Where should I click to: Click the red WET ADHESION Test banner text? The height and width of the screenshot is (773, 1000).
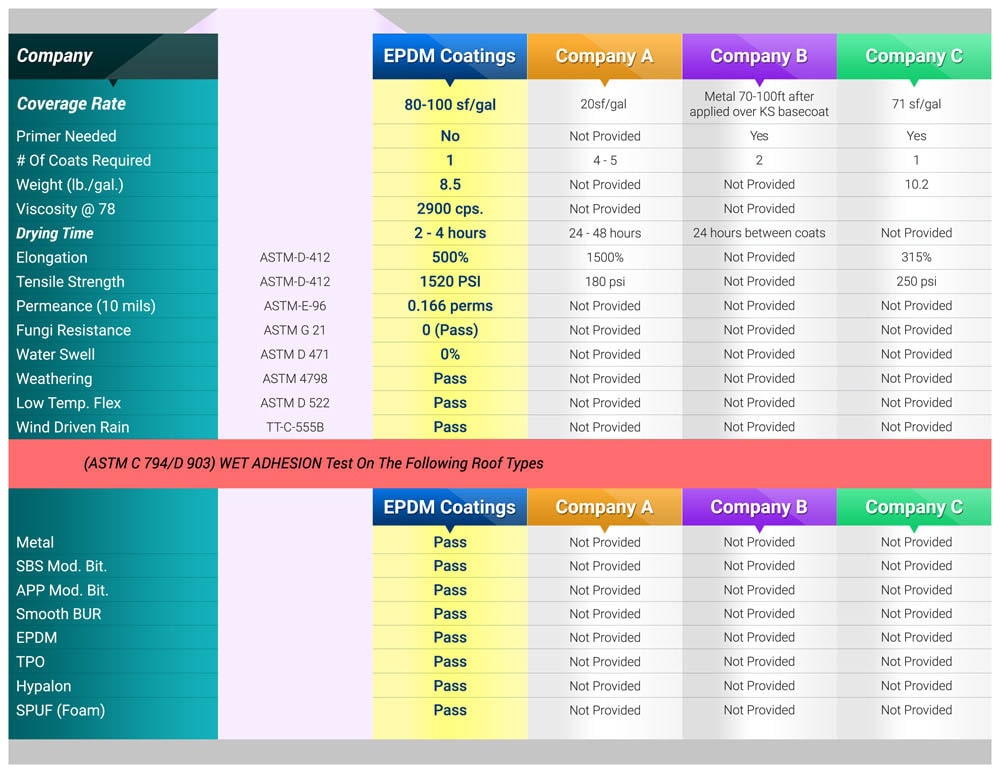313,464
